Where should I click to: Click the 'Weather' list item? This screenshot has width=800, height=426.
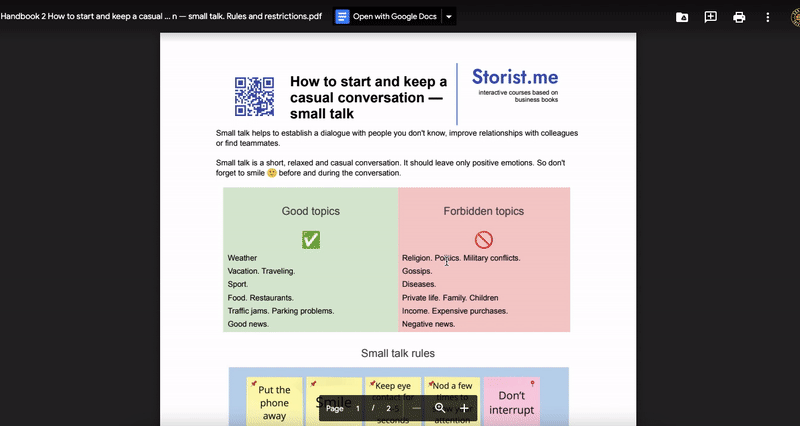point(242,258)
